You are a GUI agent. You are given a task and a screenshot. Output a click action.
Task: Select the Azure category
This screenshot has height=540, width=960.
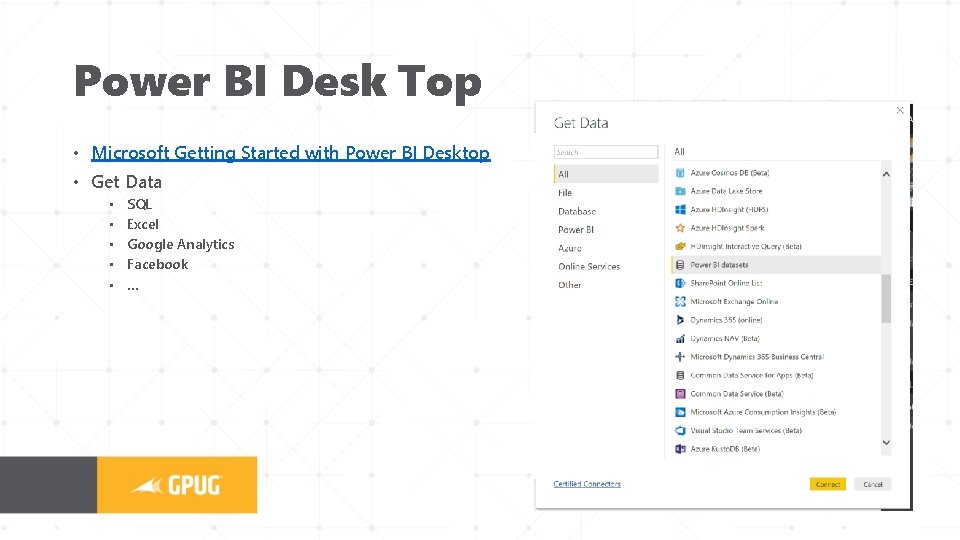[569, 248]
